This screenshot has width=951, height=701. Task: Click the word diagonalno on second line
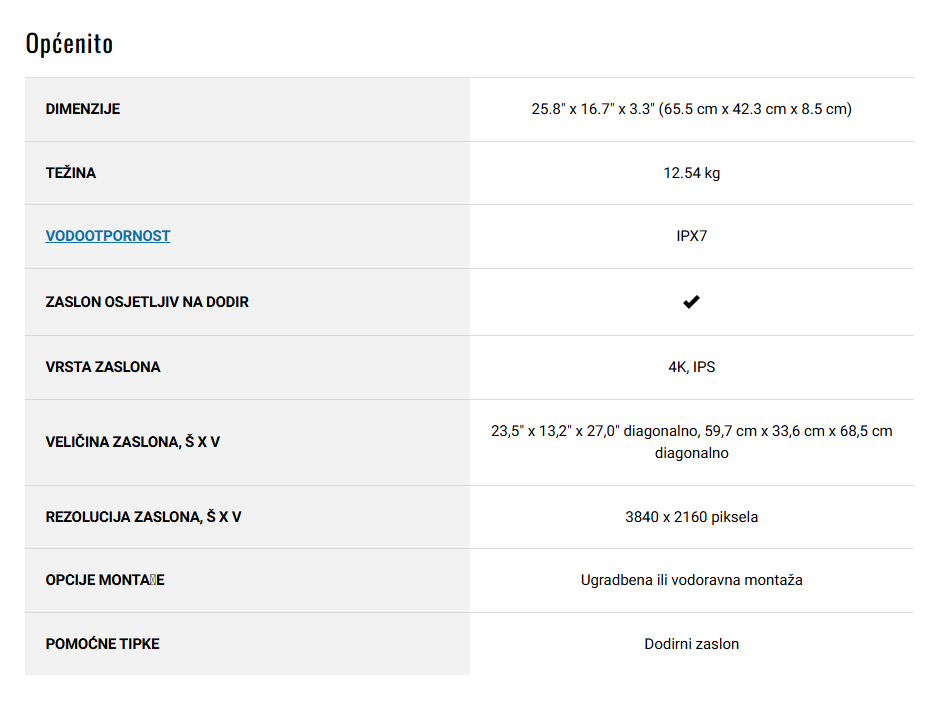pos(691,454)
